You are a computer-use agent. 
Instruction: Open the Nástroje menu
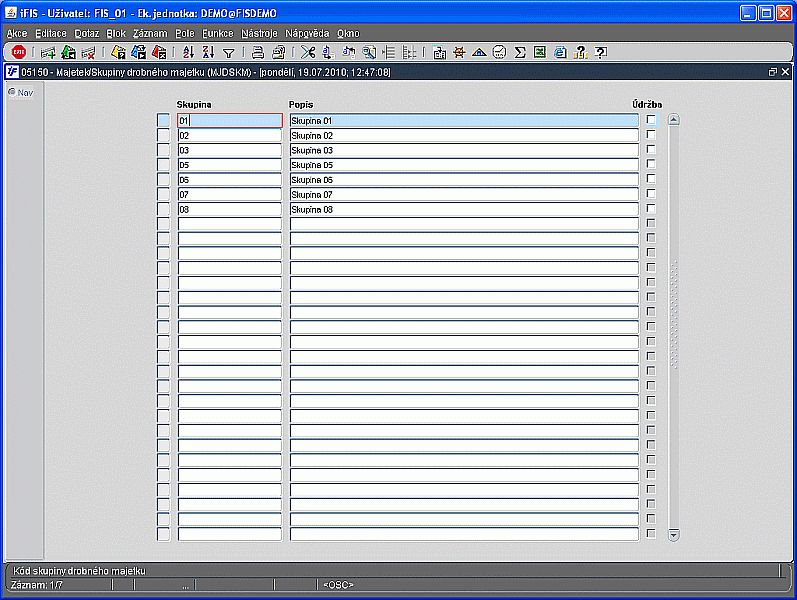pyautogui.click(x=259, y=33)
